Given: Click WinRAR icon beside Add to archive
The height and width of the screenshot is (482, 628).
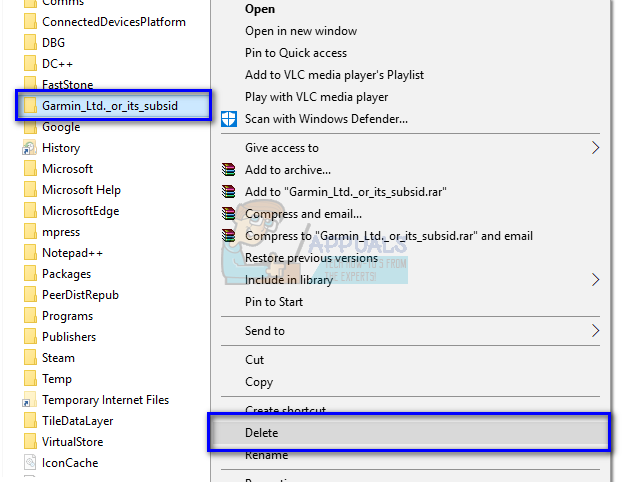Looking at the screenshot, I should (228, 170).
